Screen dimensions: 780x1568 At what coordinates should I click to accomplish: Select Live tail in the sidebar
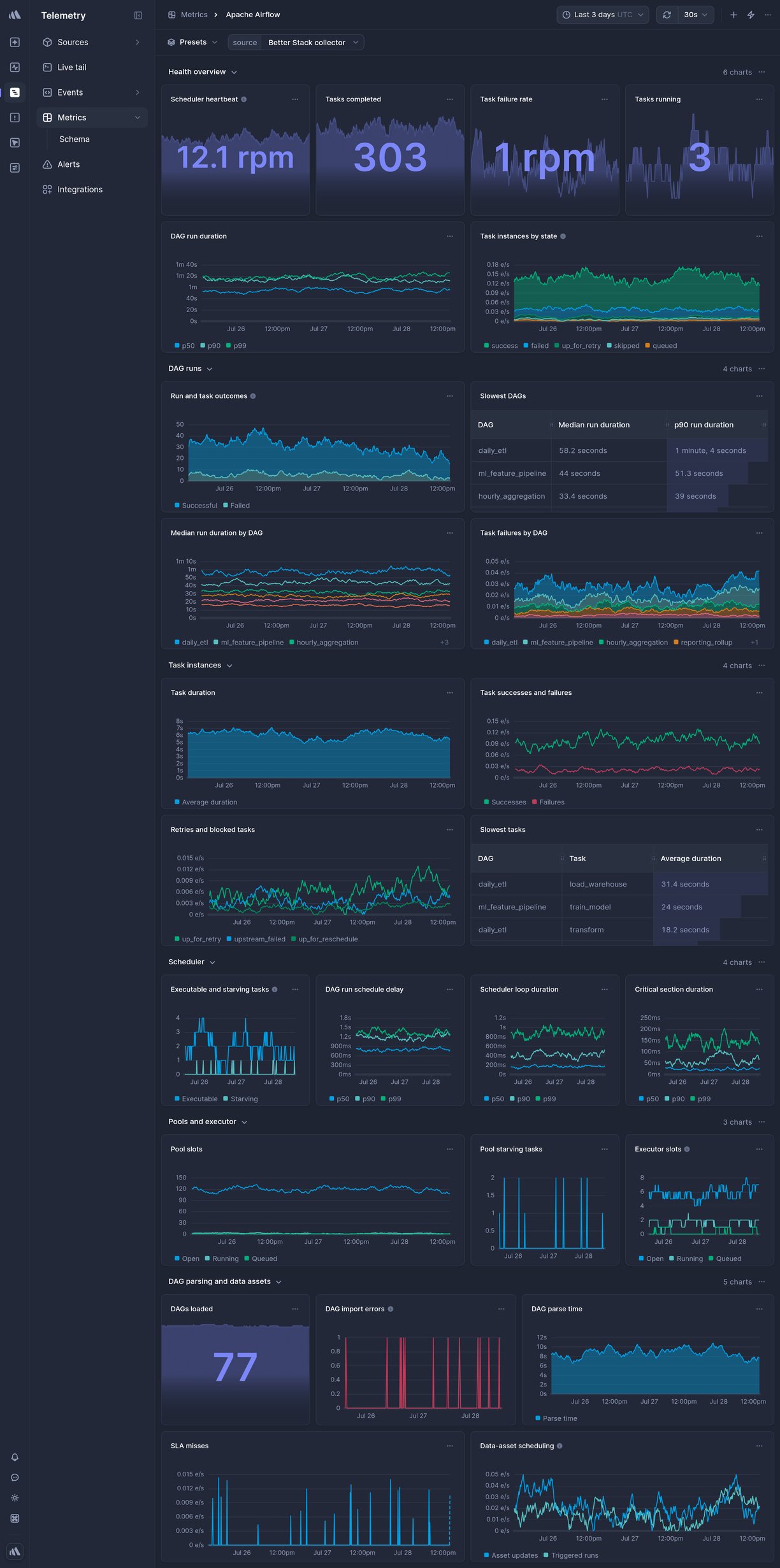coord(92,67)
